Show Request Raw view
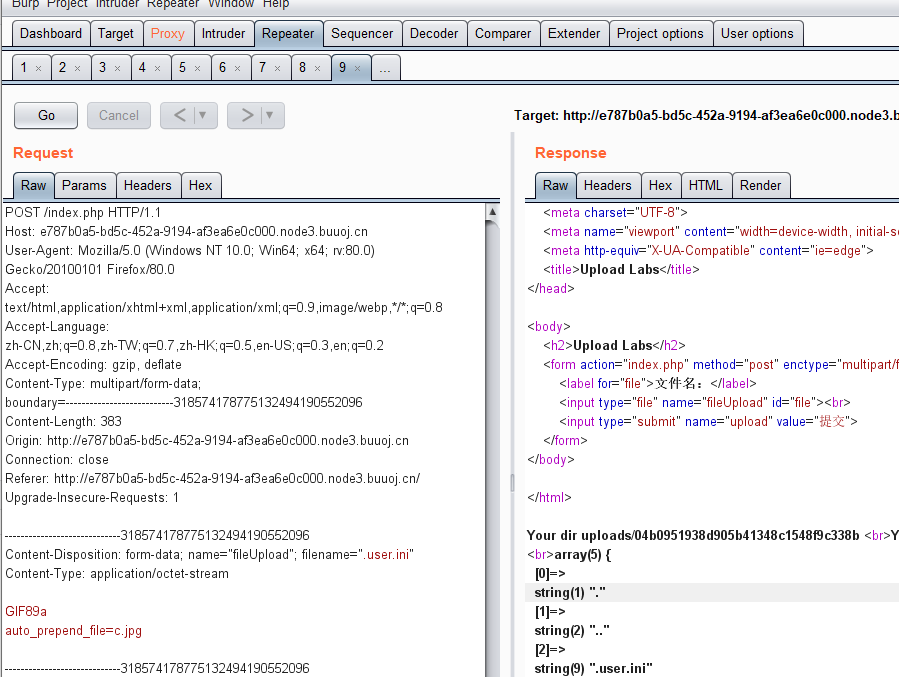Image resolution: width=899 pixels, height=677 pixels. 33,186
